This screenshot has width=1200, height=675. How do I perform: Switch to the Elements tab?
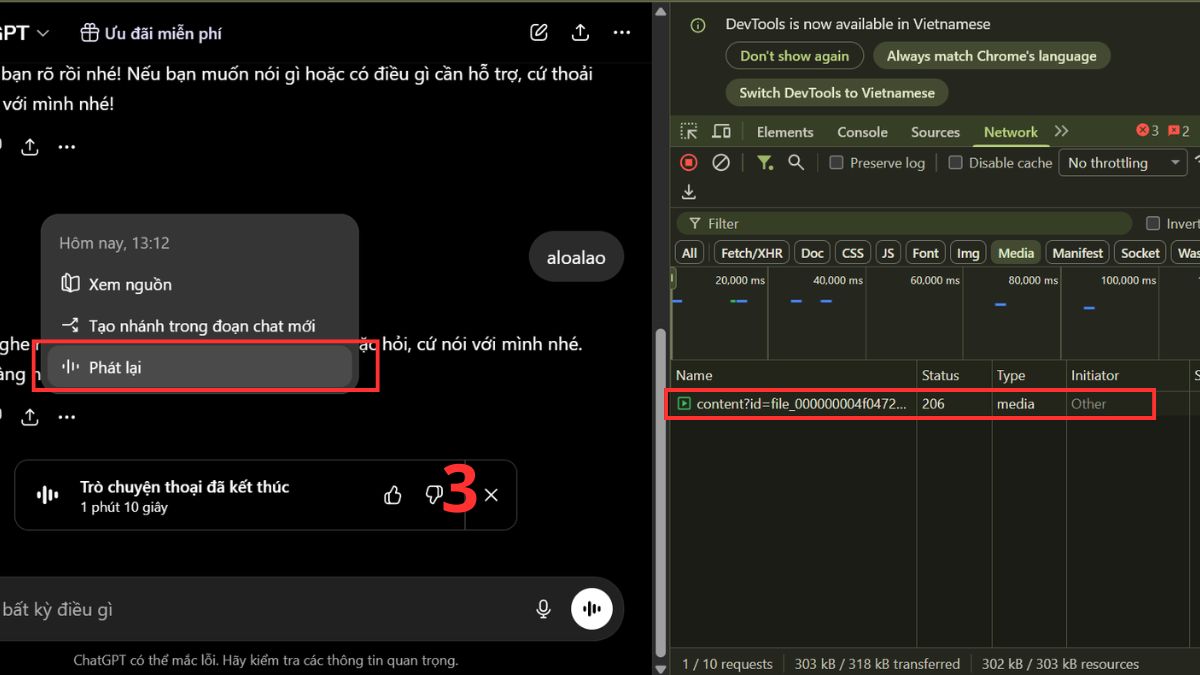pyautogui.click(x=785, y=132)
